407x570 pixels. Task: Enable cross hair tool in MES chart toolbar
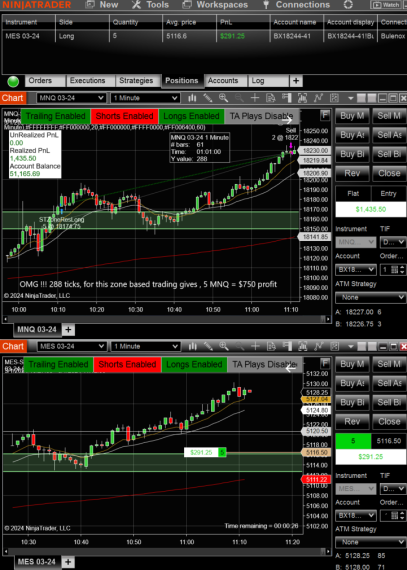tap(255, 346)
